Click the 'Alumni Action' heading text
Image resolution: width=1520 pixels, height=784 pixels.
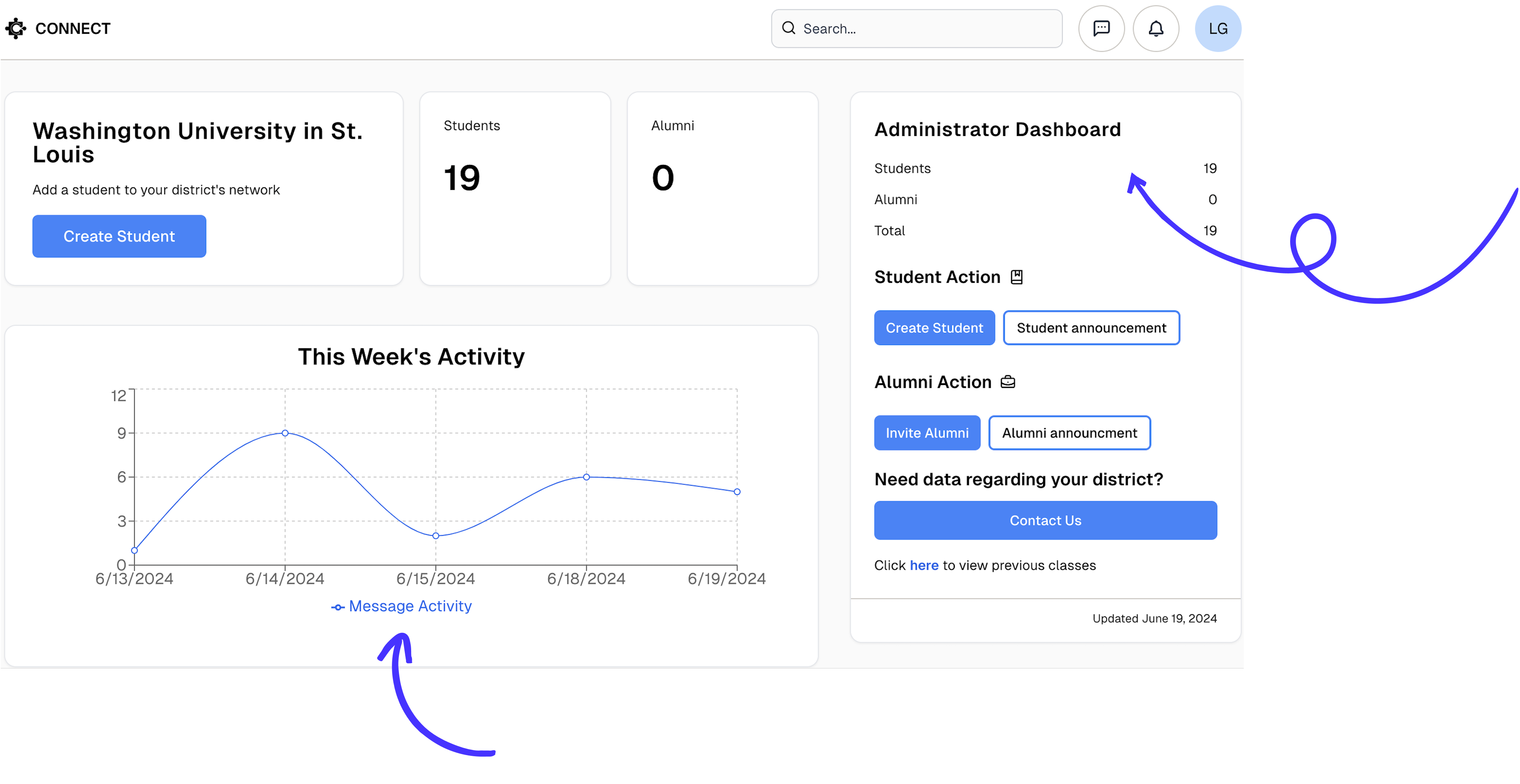(x=932, y=382)
